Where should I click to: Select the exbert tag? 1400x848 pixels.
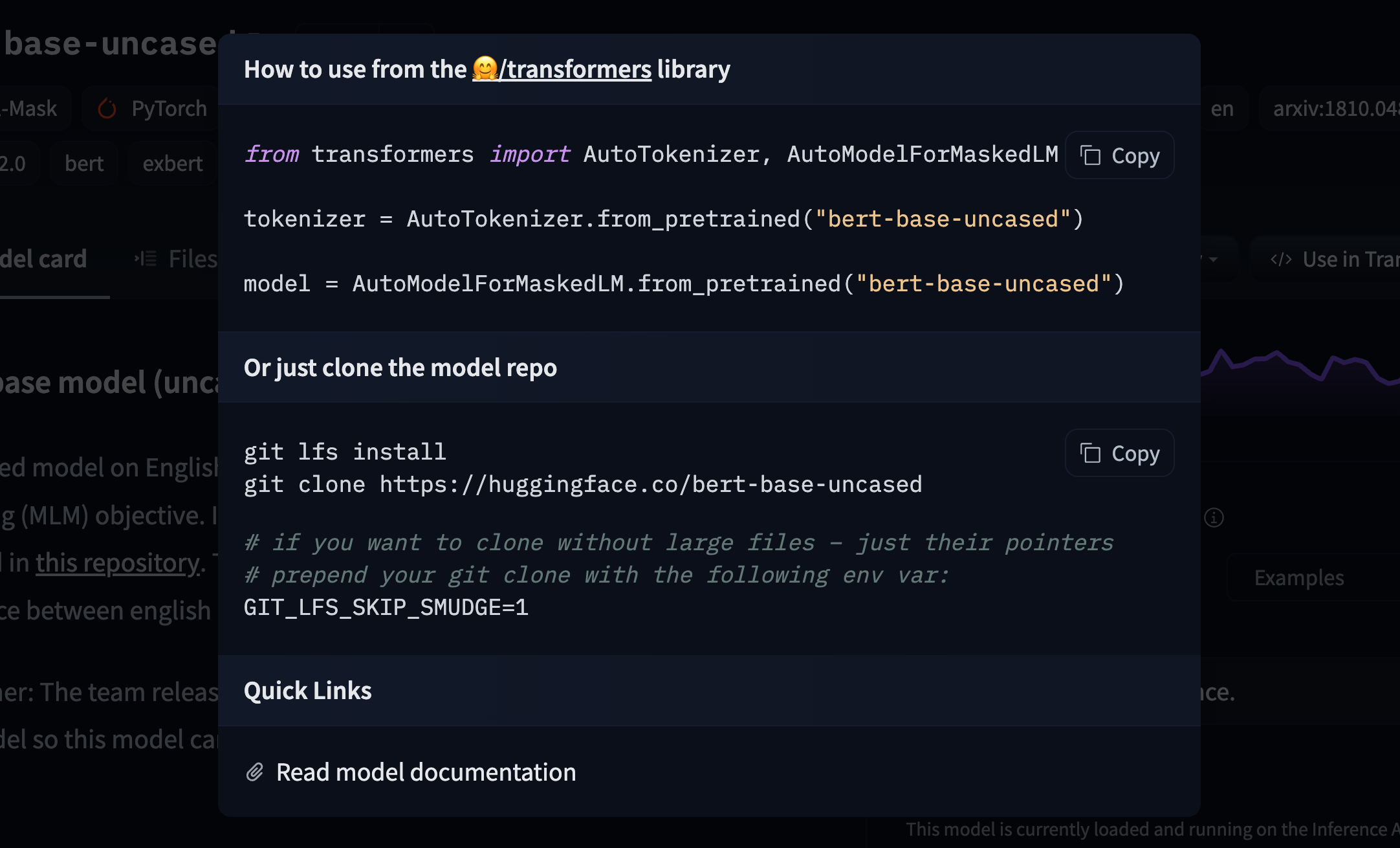tap(171, 163)
